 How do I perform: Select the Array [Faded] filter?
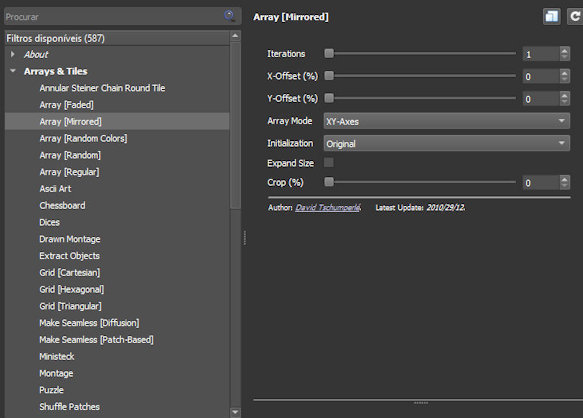[67, 105]
